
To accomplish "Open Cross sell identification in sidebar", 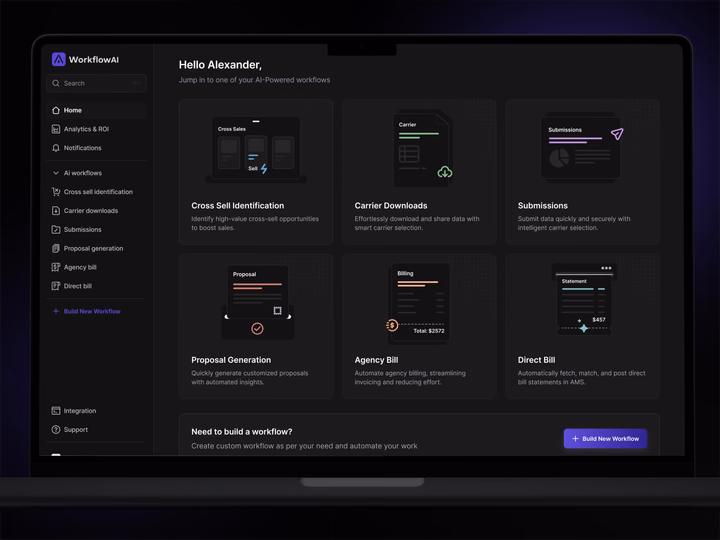I will [x=96, y=191].
